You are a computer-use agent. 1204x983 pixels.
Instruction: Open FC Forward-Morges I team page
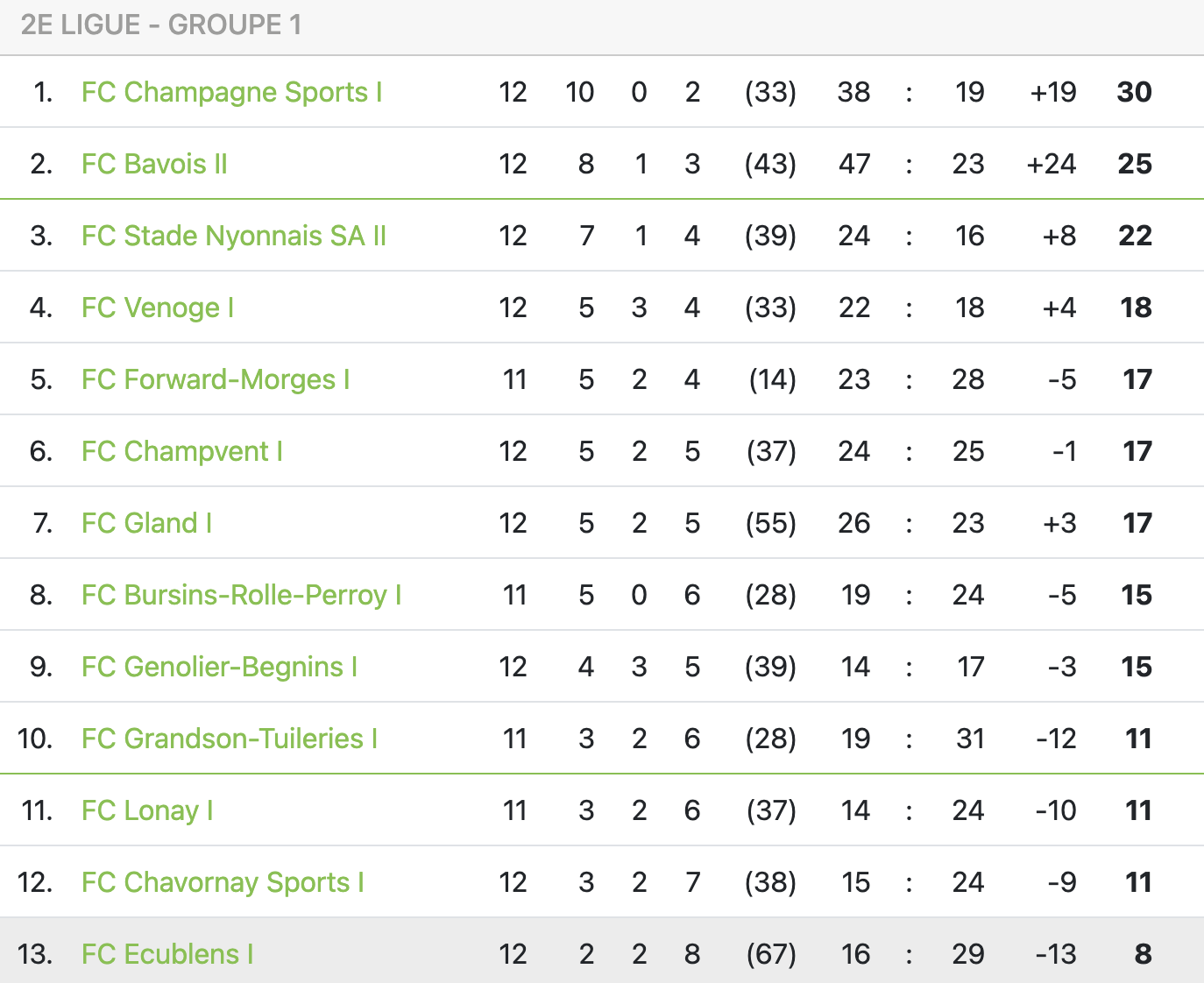[216, 379]
